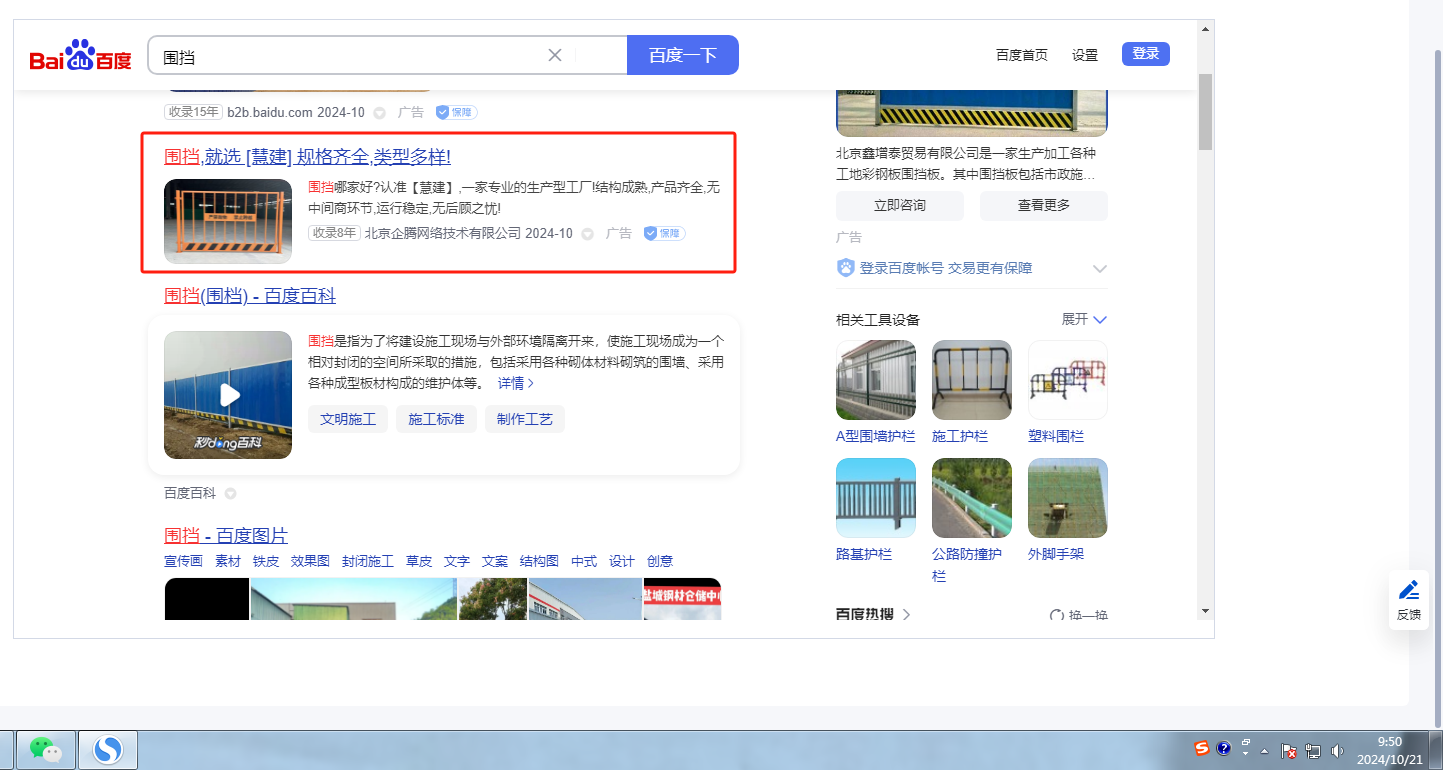Expand the chevron beside 交易更有保障
This screenshot has width=1443, height=770.
(x=1100, y=268)
